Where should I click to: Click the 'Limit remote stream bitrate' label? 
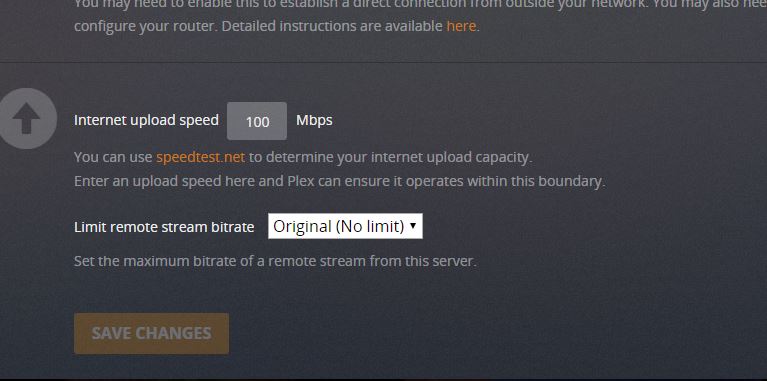coord(164,227)
